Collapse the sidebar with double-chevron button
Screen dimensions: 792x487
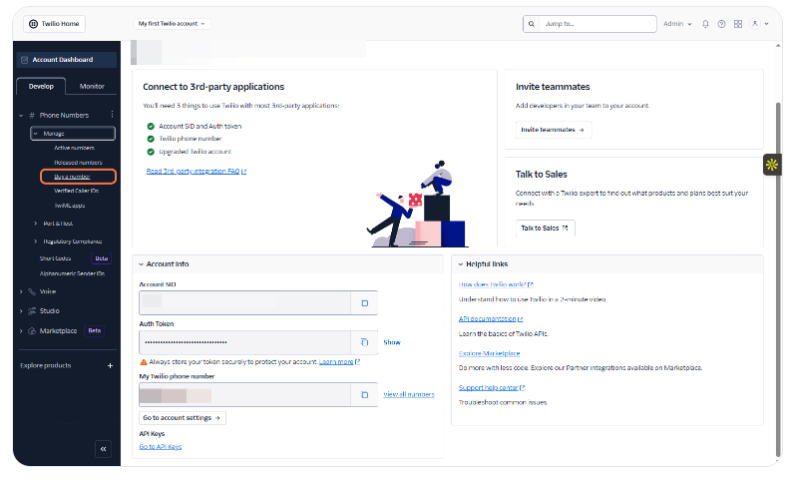click(x=103, y=449)
